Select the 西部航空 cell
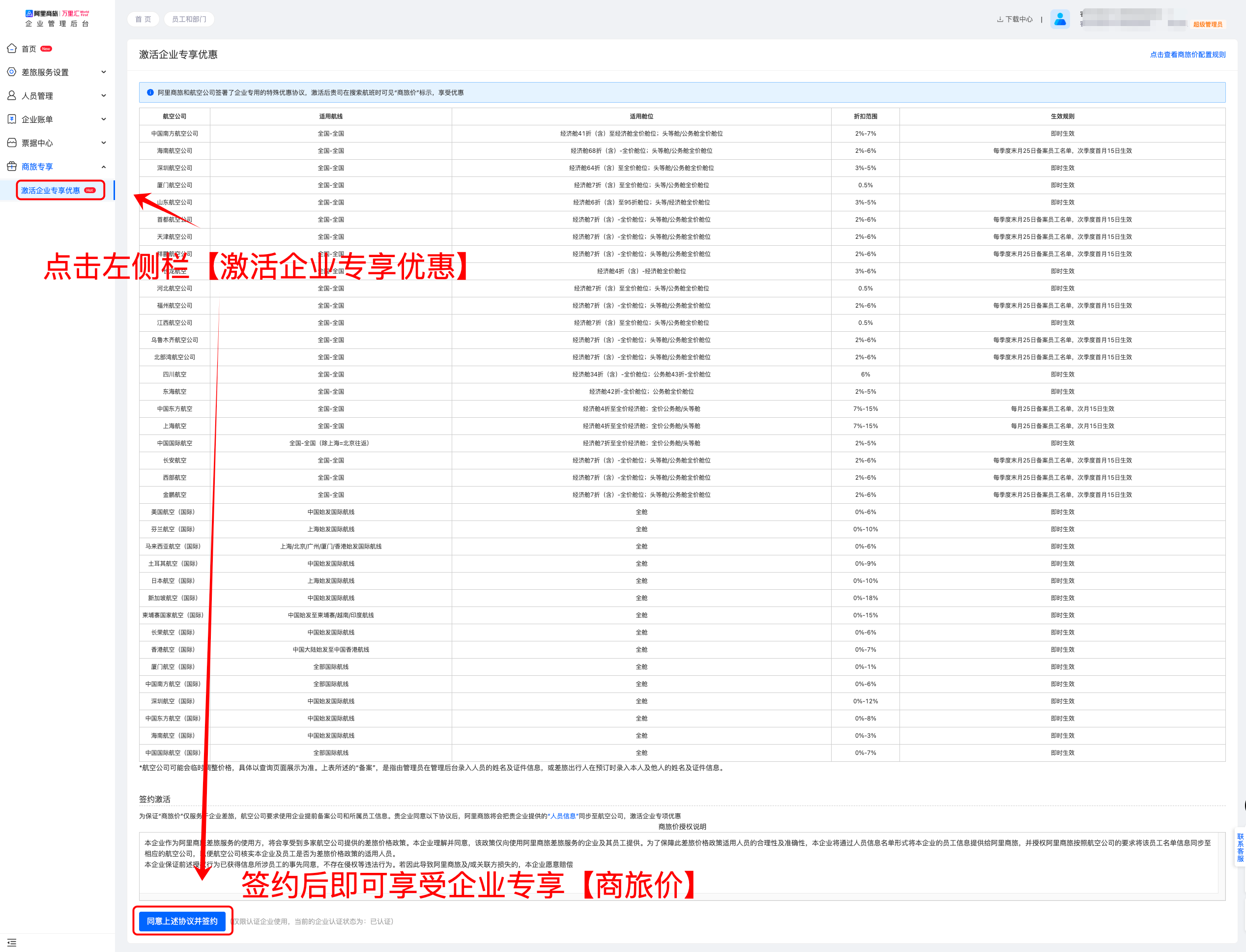 point(174,478)
